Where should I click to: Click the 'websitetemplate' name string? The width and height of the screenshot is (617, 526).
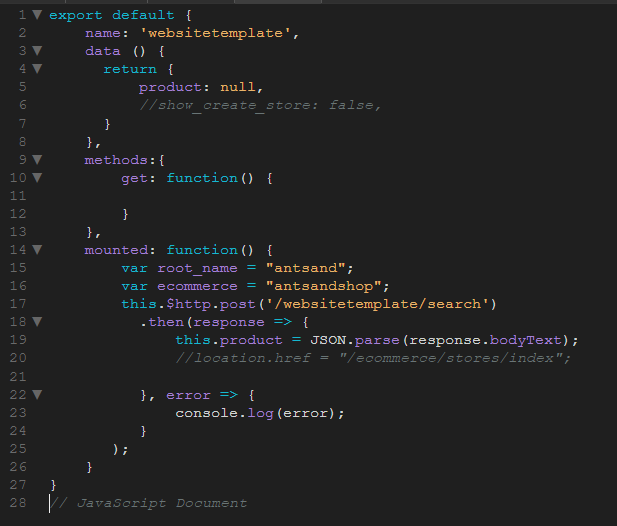click(x=216, y=33)
